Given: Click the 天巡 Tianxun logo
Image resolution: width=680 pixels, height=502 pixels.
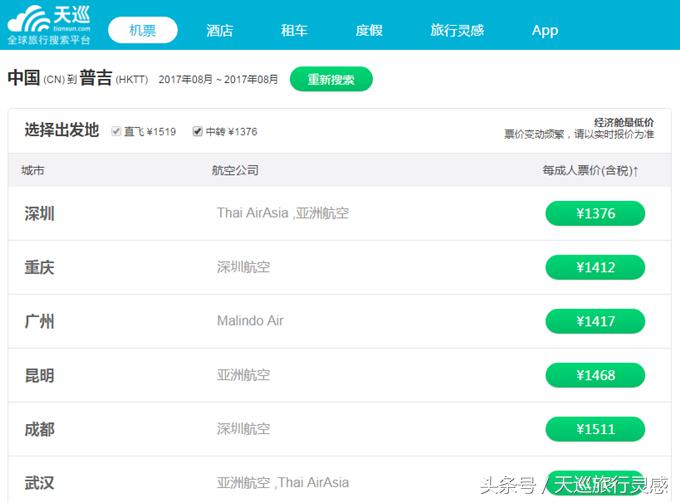Looking at the screenshot, I should 49,25.
